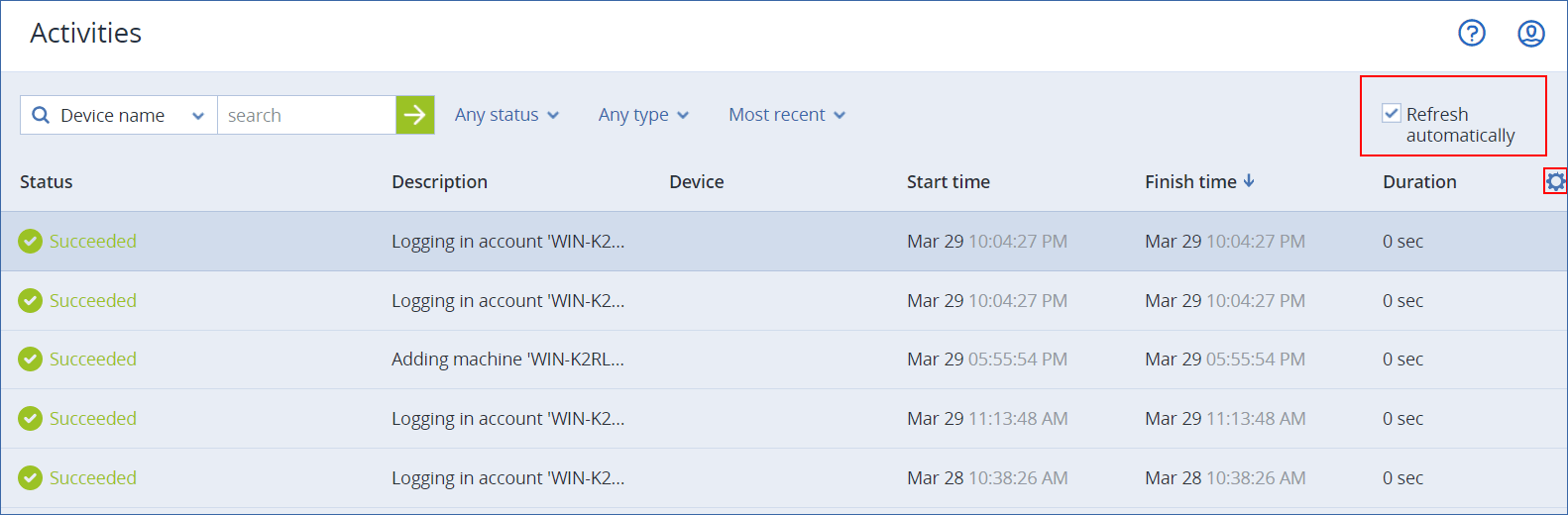Sort by the Status column header
Screen dimensions: 1568x515
pyautogui.click(x=47, y=181)
